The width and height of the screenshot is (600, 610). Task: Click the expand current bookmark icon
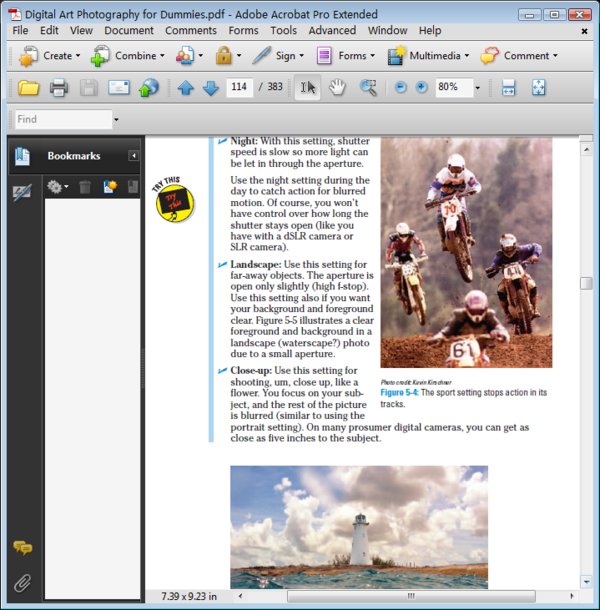click(x=133, y=187)
